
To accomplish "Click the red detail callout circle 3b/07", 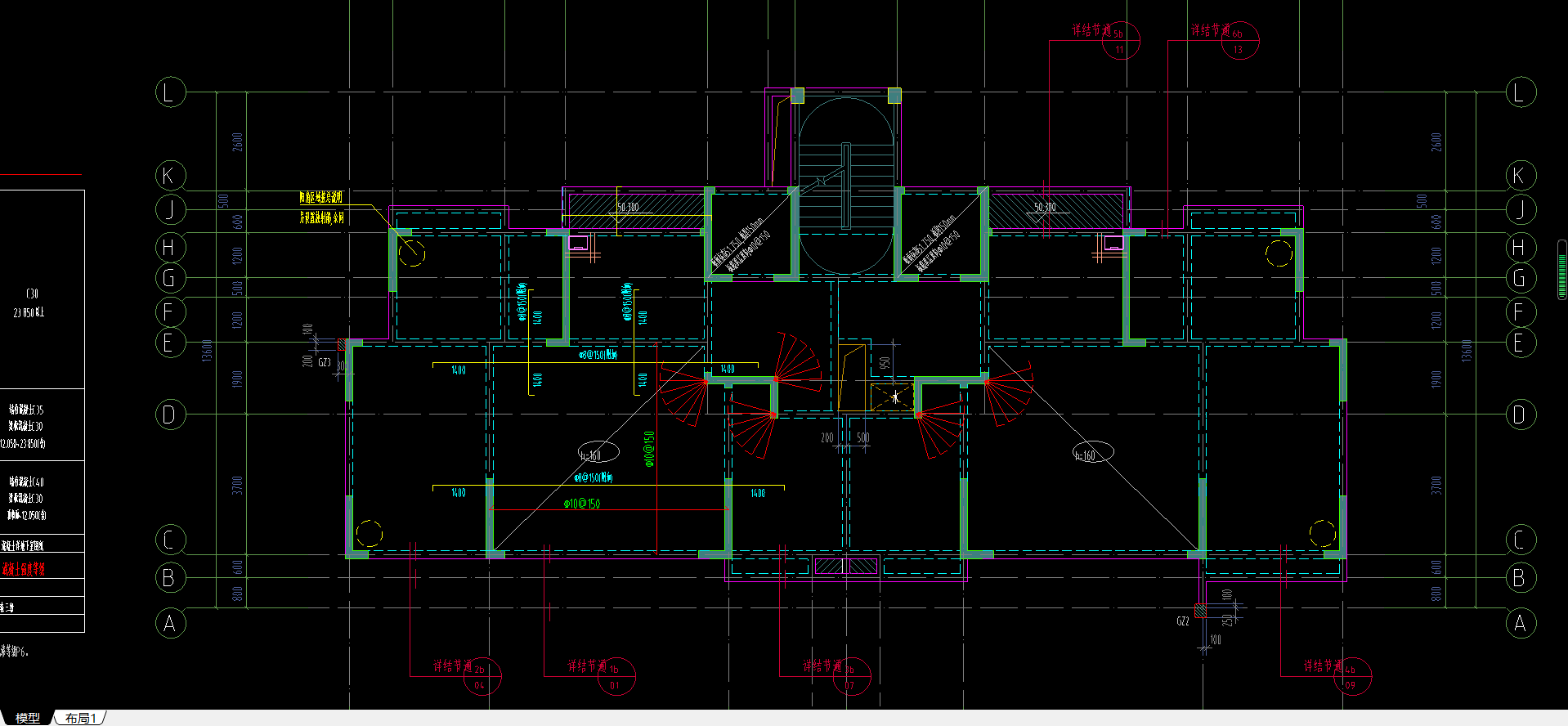I will (851, 677).
